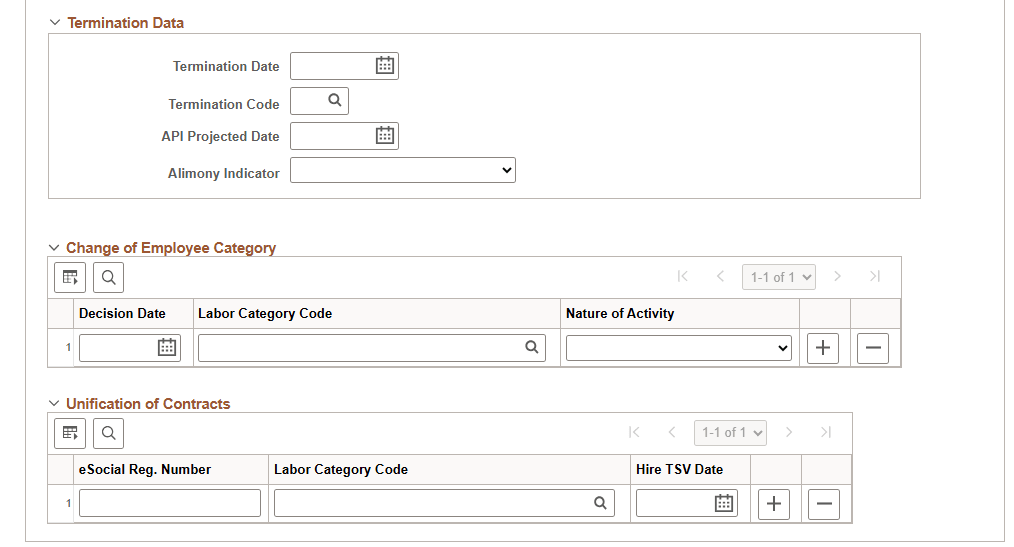Open the Nature of Activity dropdown
The height and width of the screenshot is (547, 1014).
(678, 348)
